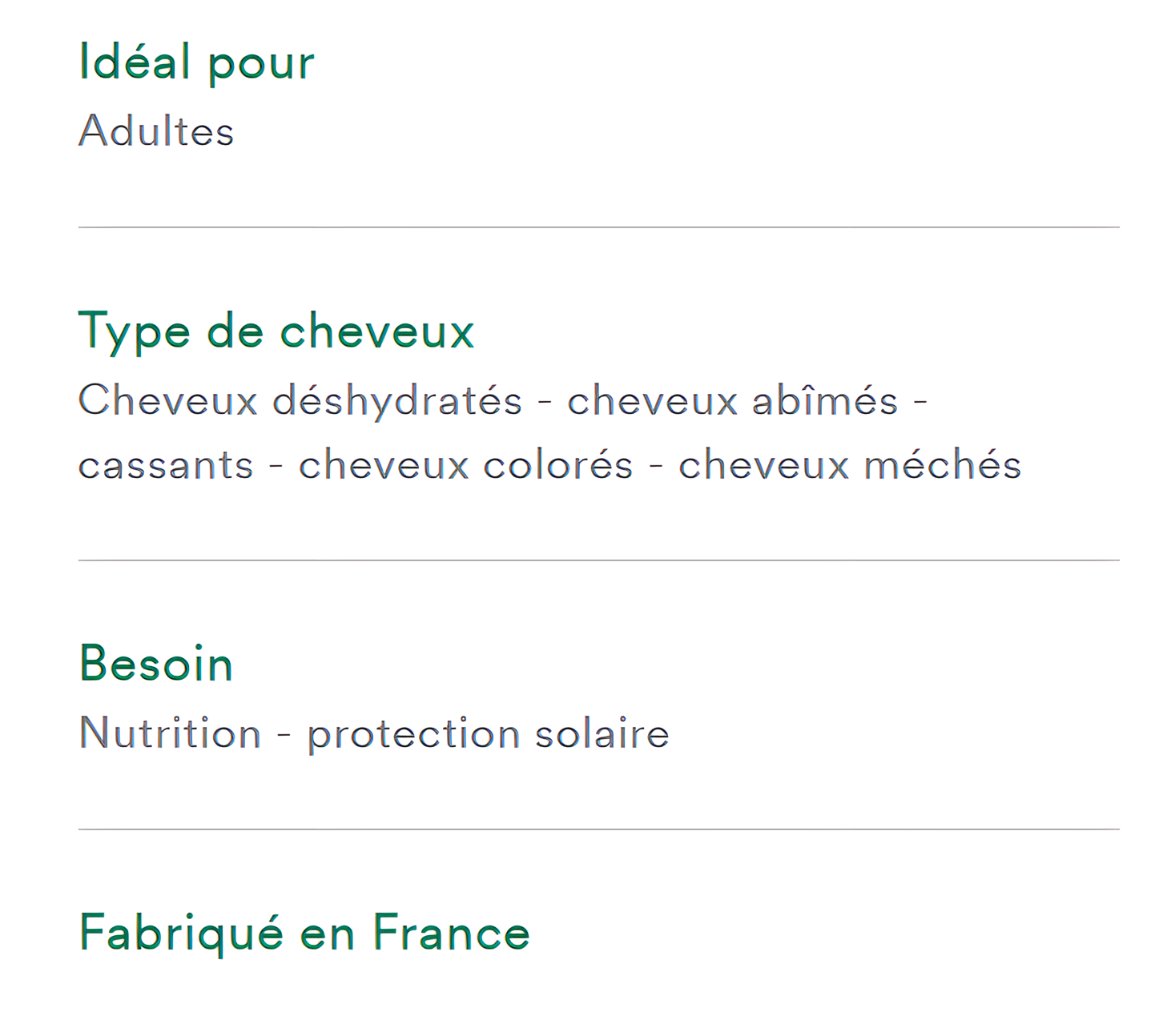Click the divider line under hair types
Image resolution: width=1171 pixels, height=1036 pixels.
pos(598,560)
